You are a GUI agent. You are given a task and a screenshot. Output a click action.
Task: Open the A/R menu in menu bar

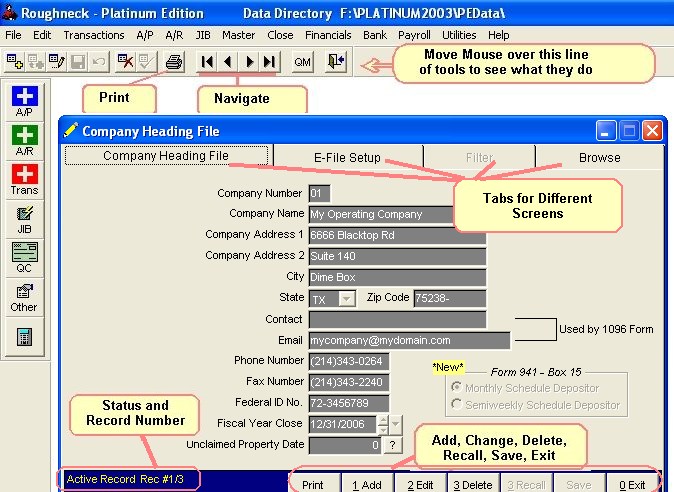click(x=174, y=35)
